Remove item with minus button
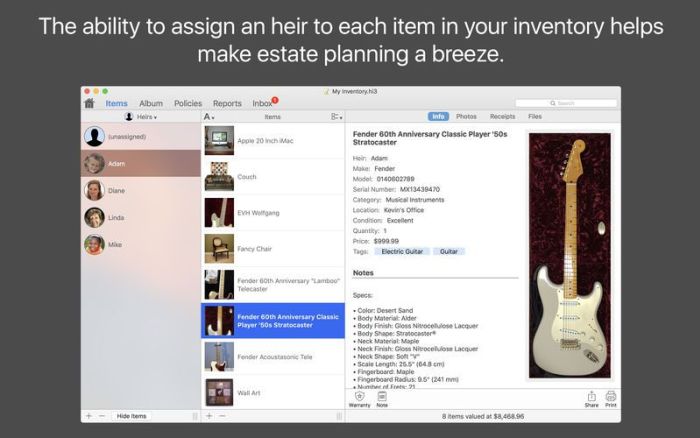This screenshot has width=700, height=438. click(x=222, y=416)
